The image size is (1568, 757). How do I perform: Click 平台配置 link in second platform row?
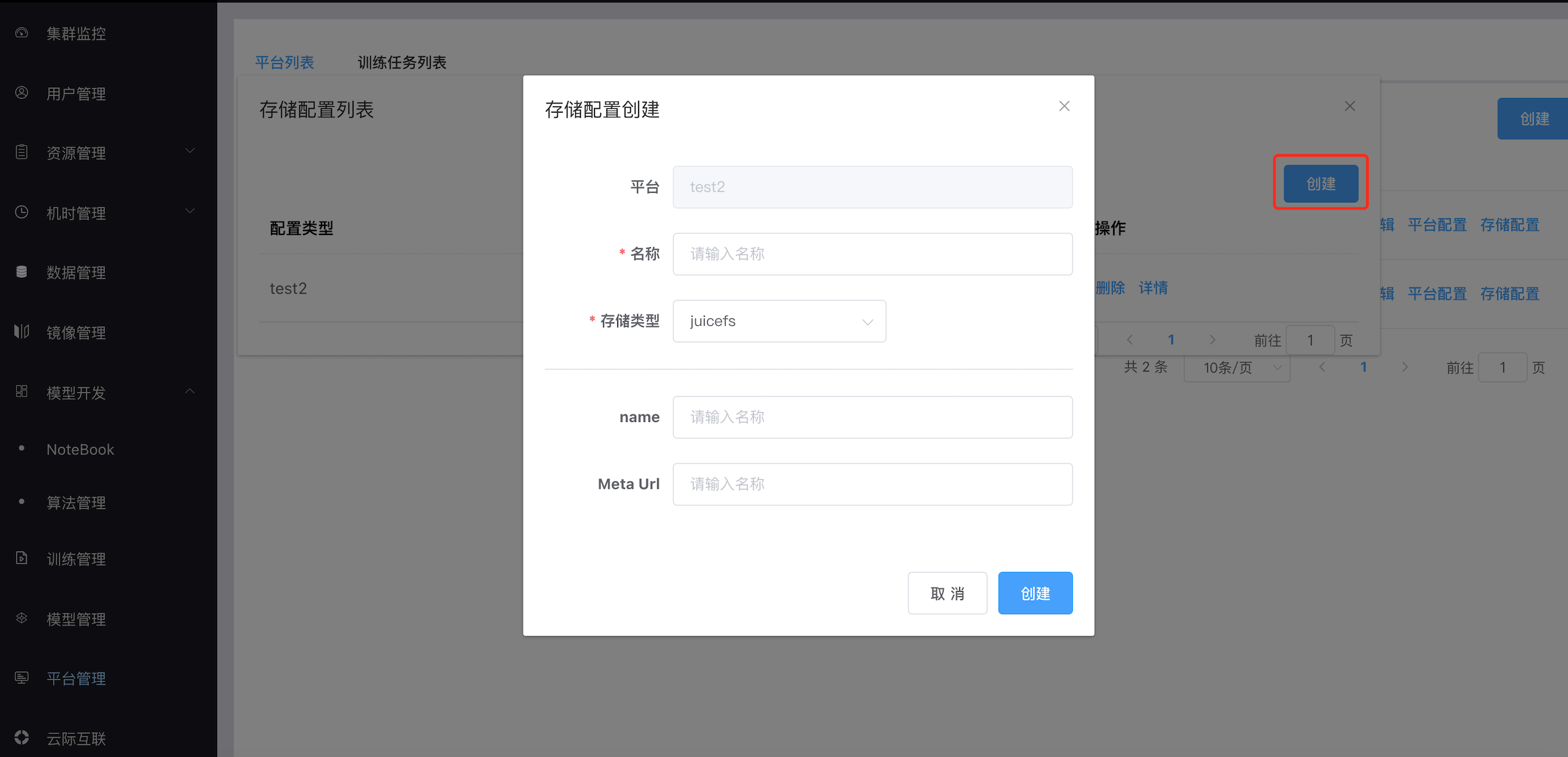pos(1437,293)
